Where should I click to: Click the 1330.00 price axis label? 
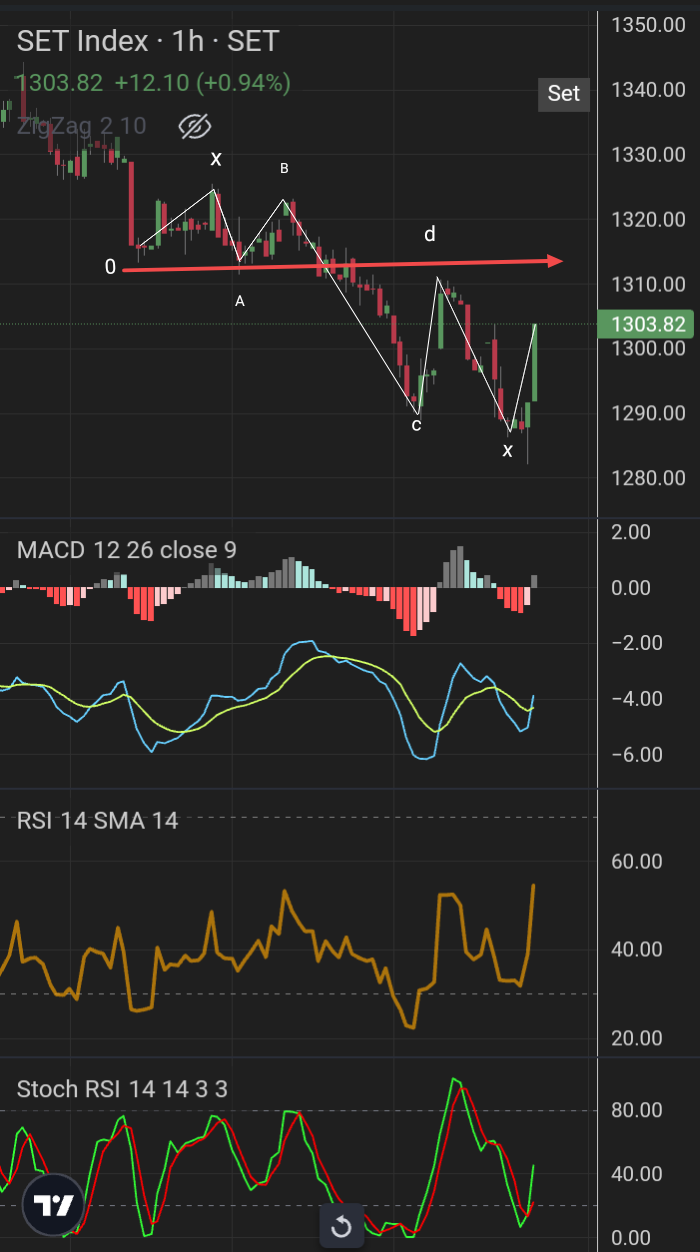tap(648, 155)
